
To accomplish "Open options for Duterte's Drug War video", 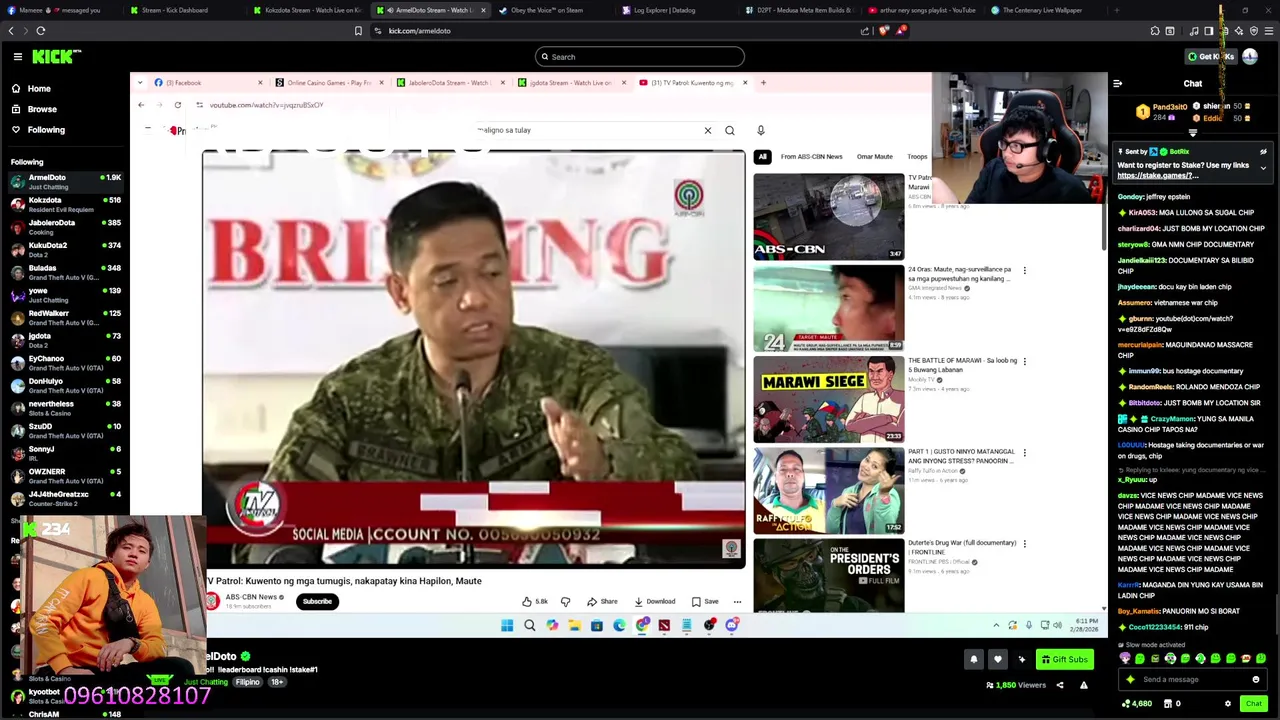I will 1024,544.
